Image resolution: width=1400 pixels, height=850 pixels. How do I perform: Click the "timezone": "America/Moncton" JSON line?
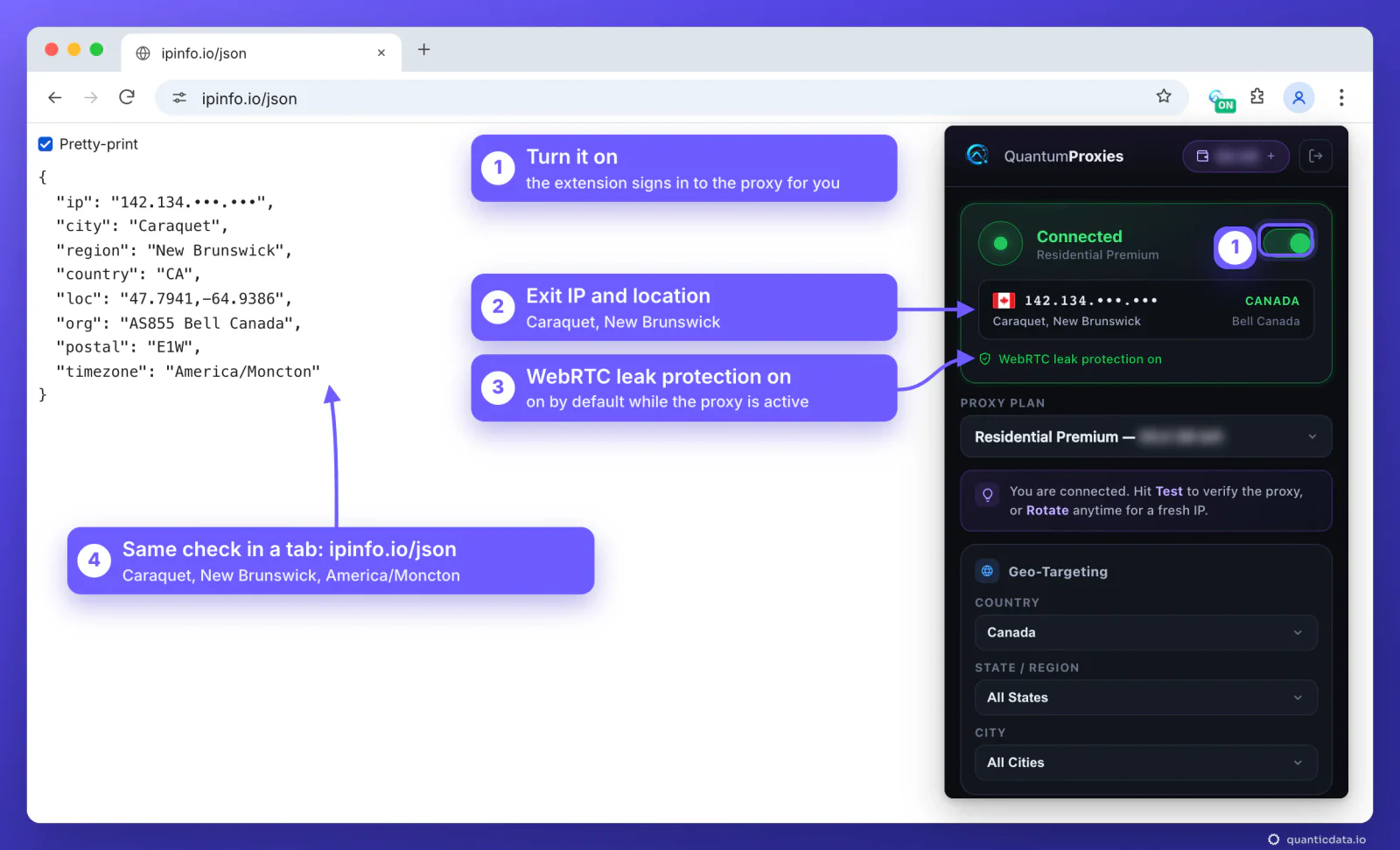coord(188,372)
